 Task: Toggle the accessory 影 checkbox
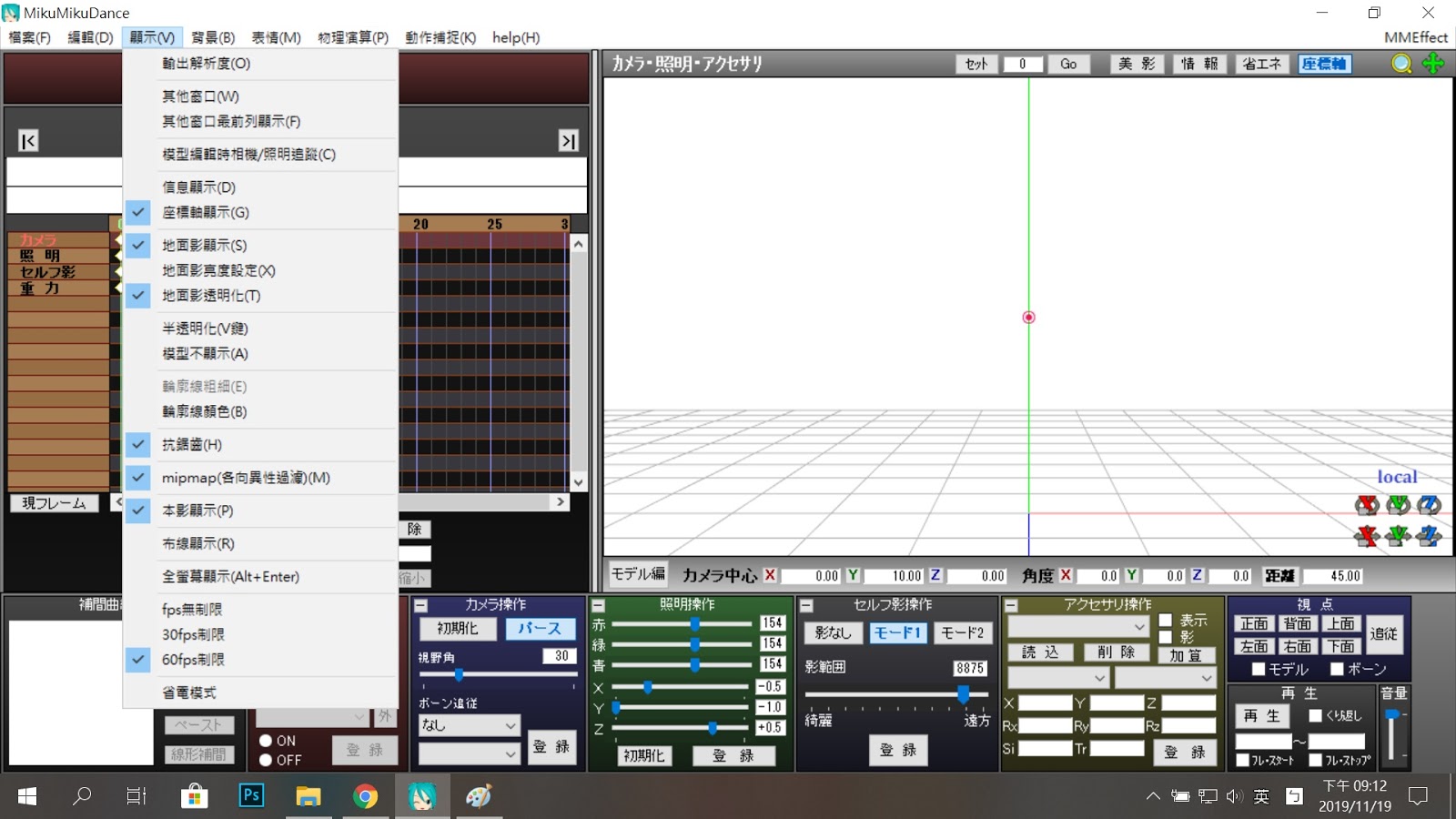(x=1166, y=638)
